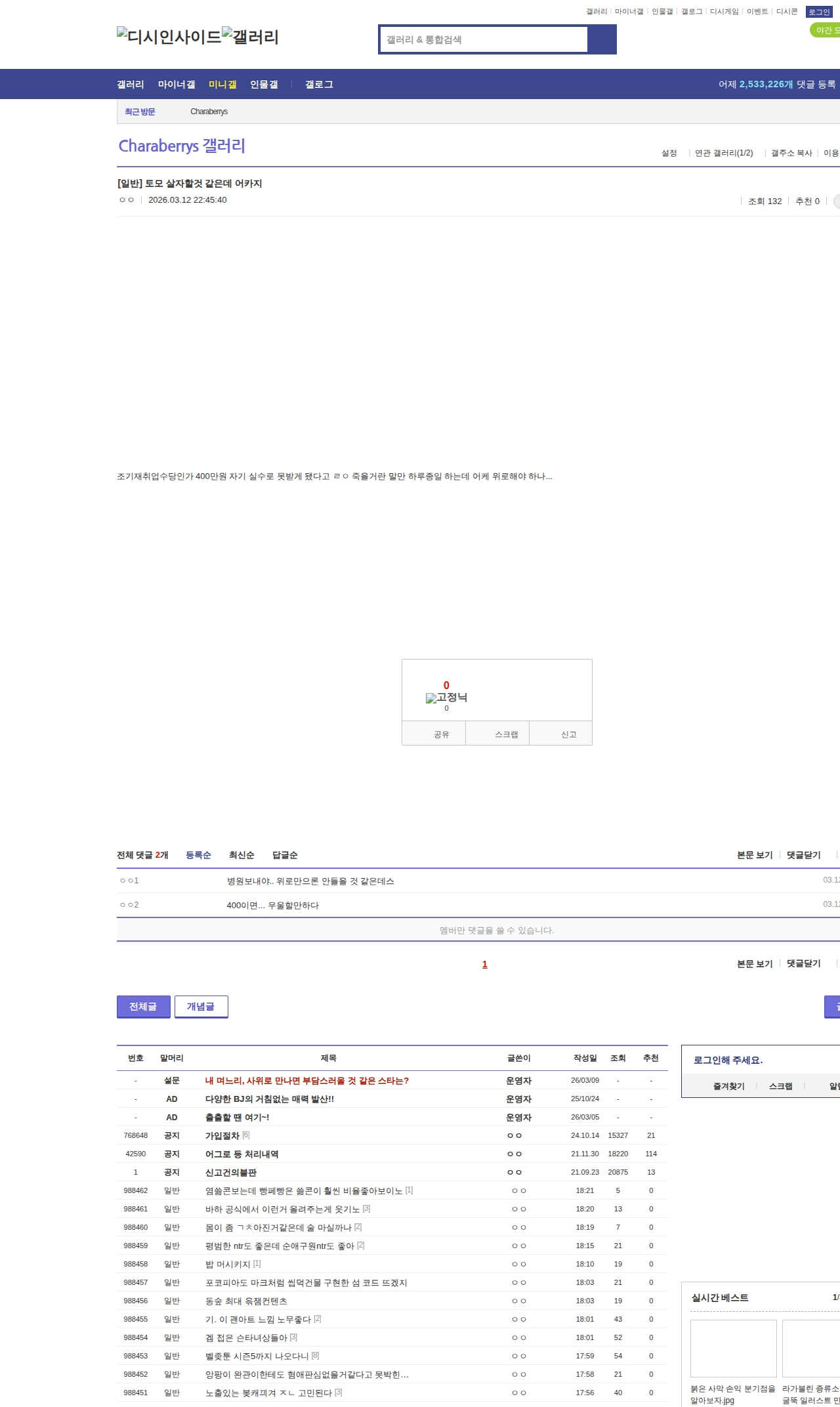Click the 로그인 button at top right
The width and height of the screenshot is (840, 1407).
[819, 12]
